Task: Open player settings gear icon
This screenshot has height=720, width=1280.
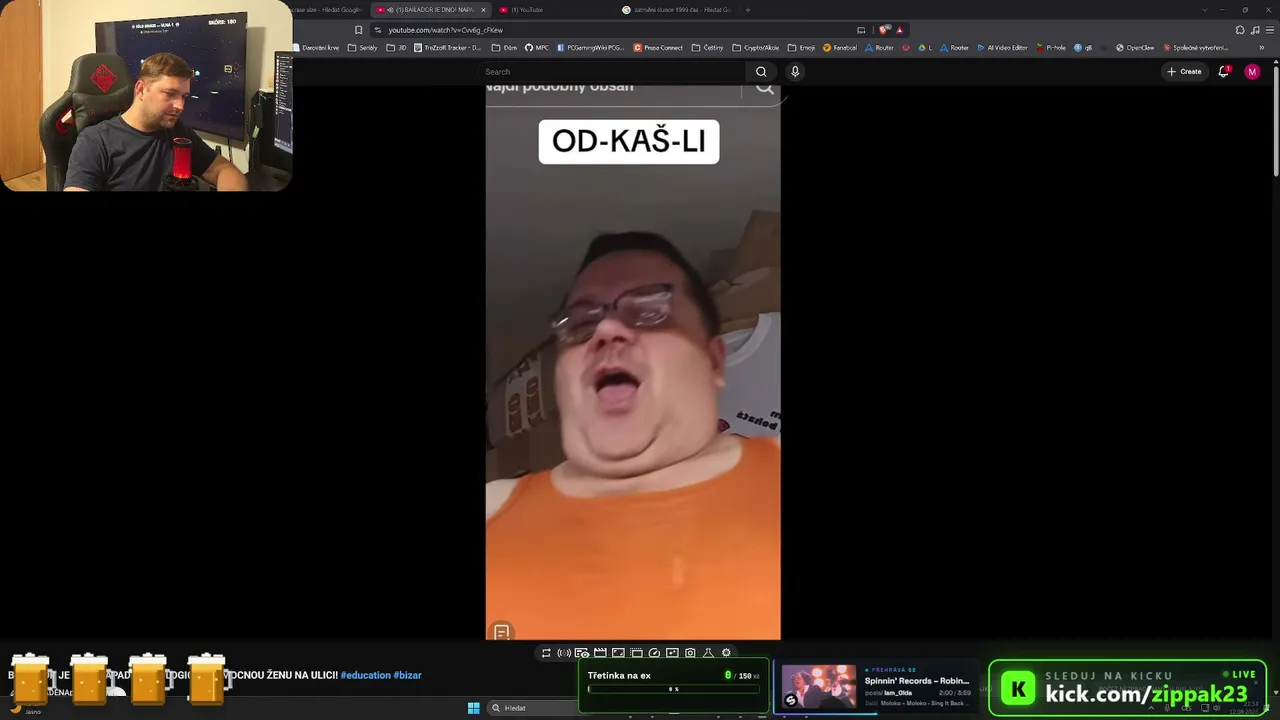Action: coord(726,653)
